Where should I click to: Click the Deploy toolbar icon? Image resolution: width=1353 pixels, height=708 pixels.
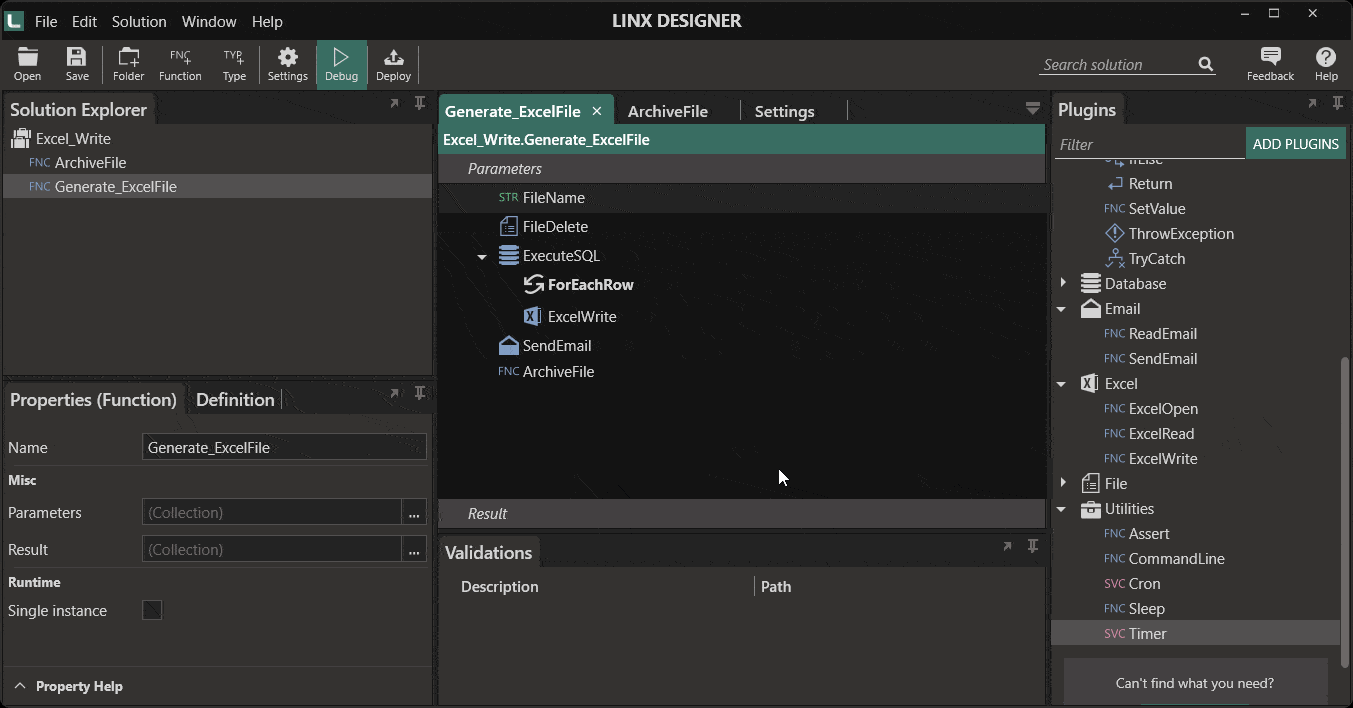tap(393, 64)
